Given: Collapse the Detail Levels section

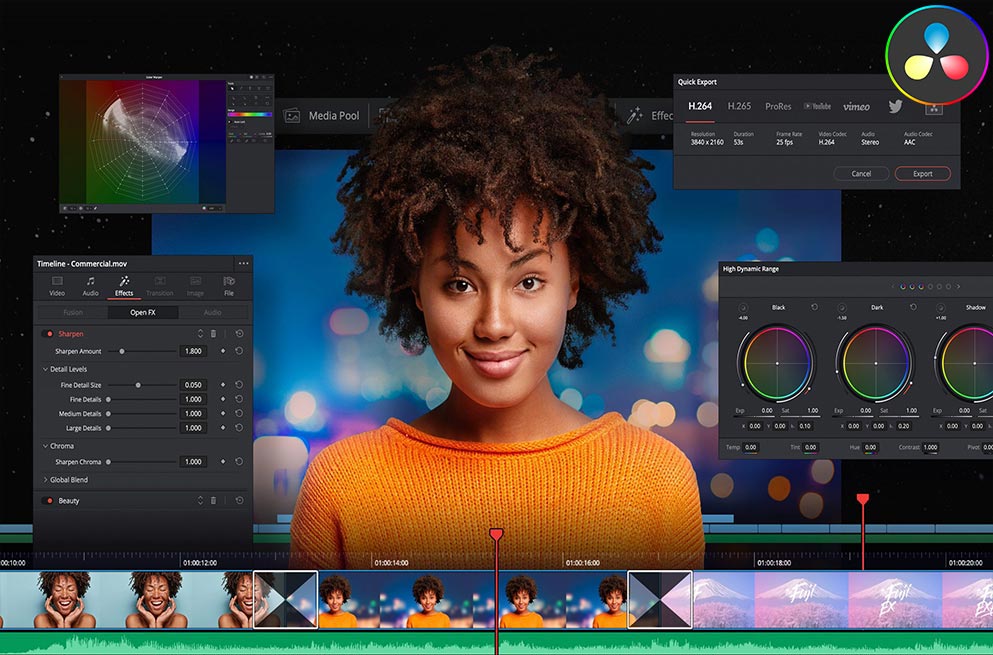Looking at the screenshot, I should pyautogui.click(x=45, y=369).
